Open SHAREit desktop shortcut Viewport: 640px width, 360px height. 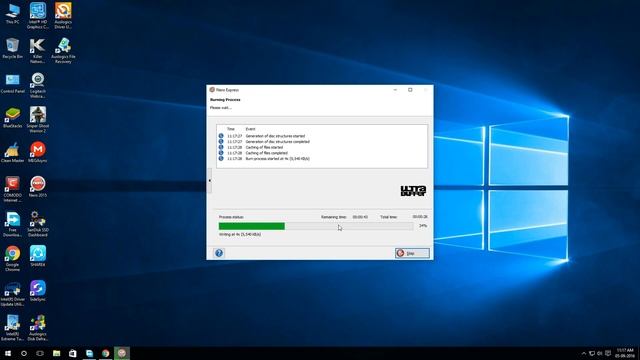[38, 256]
